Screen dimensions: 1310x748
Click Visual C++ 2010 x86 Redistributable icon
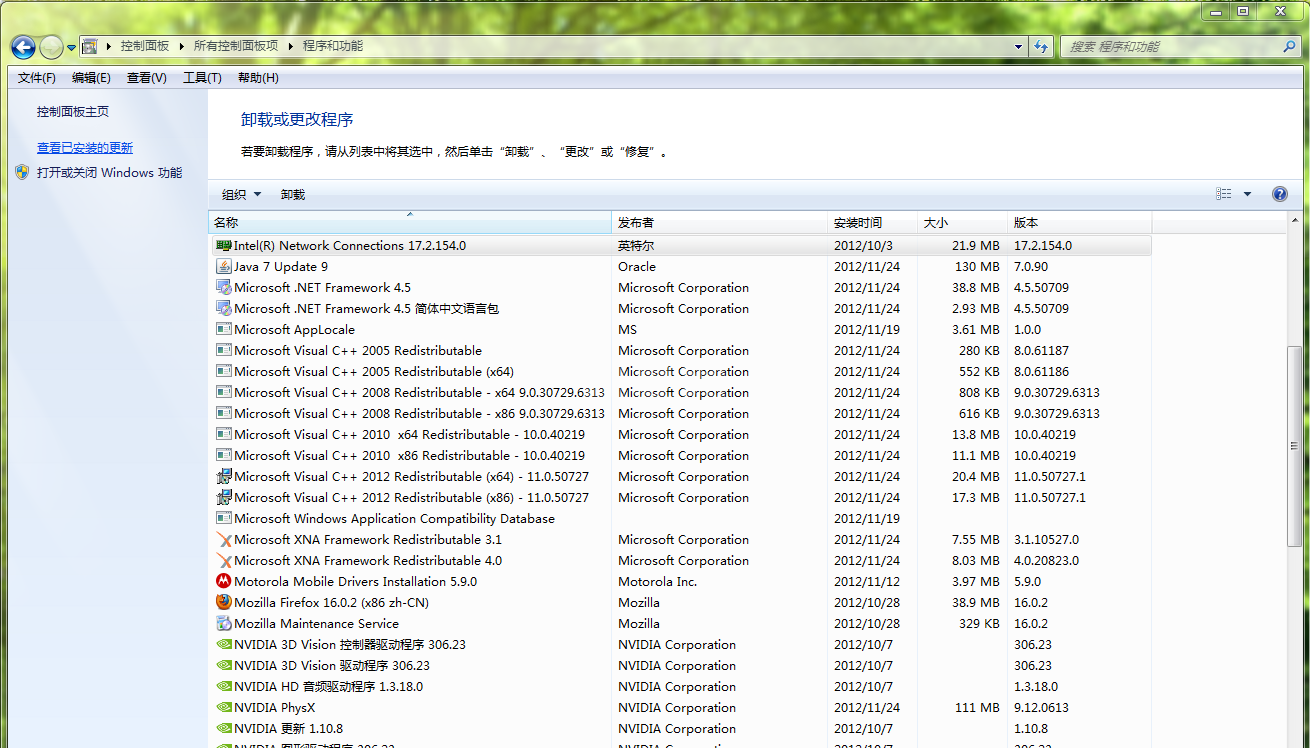click(224, 455)
